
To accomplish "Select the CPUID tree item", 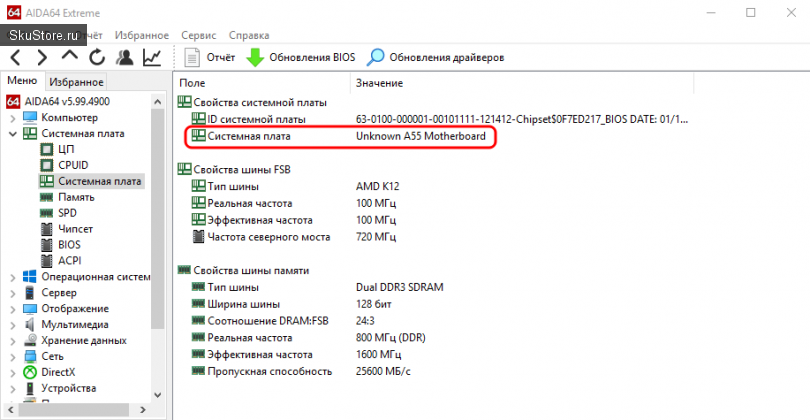I will pos(65,165).
